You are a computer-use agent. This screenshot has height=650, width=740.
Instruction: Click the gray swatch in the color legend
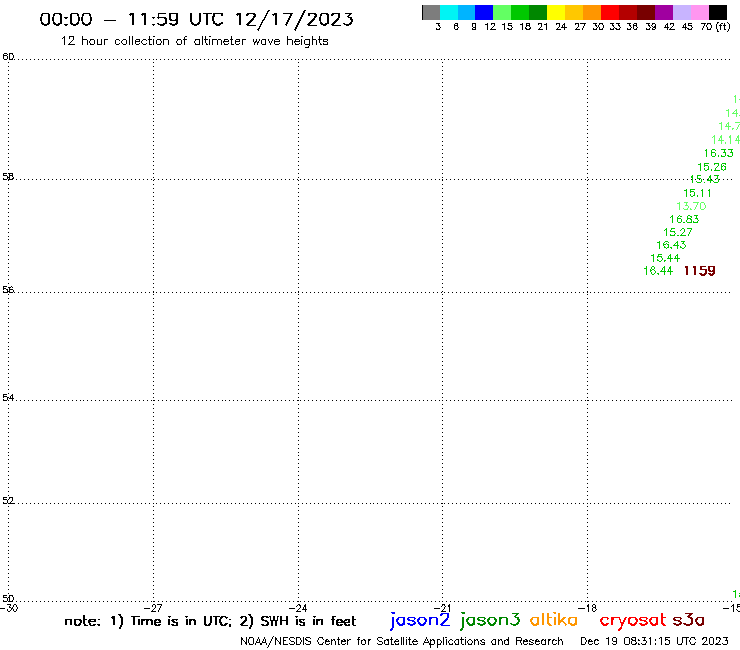click(x=431, y=12)
